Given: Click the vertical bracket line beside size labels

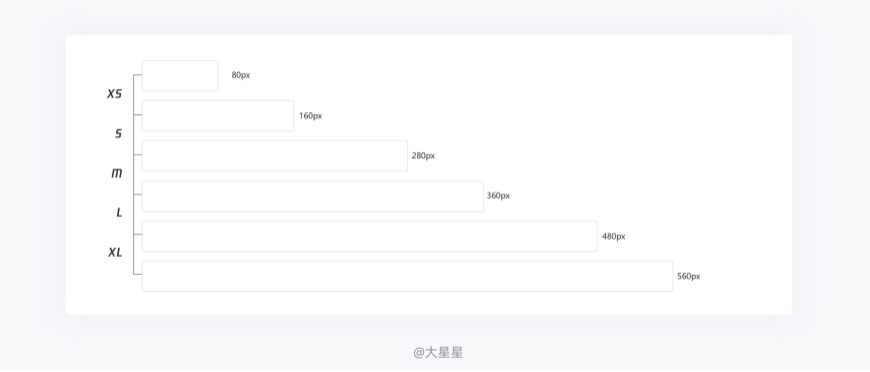Looking at the screenshot, I should [x=134, y=174].
